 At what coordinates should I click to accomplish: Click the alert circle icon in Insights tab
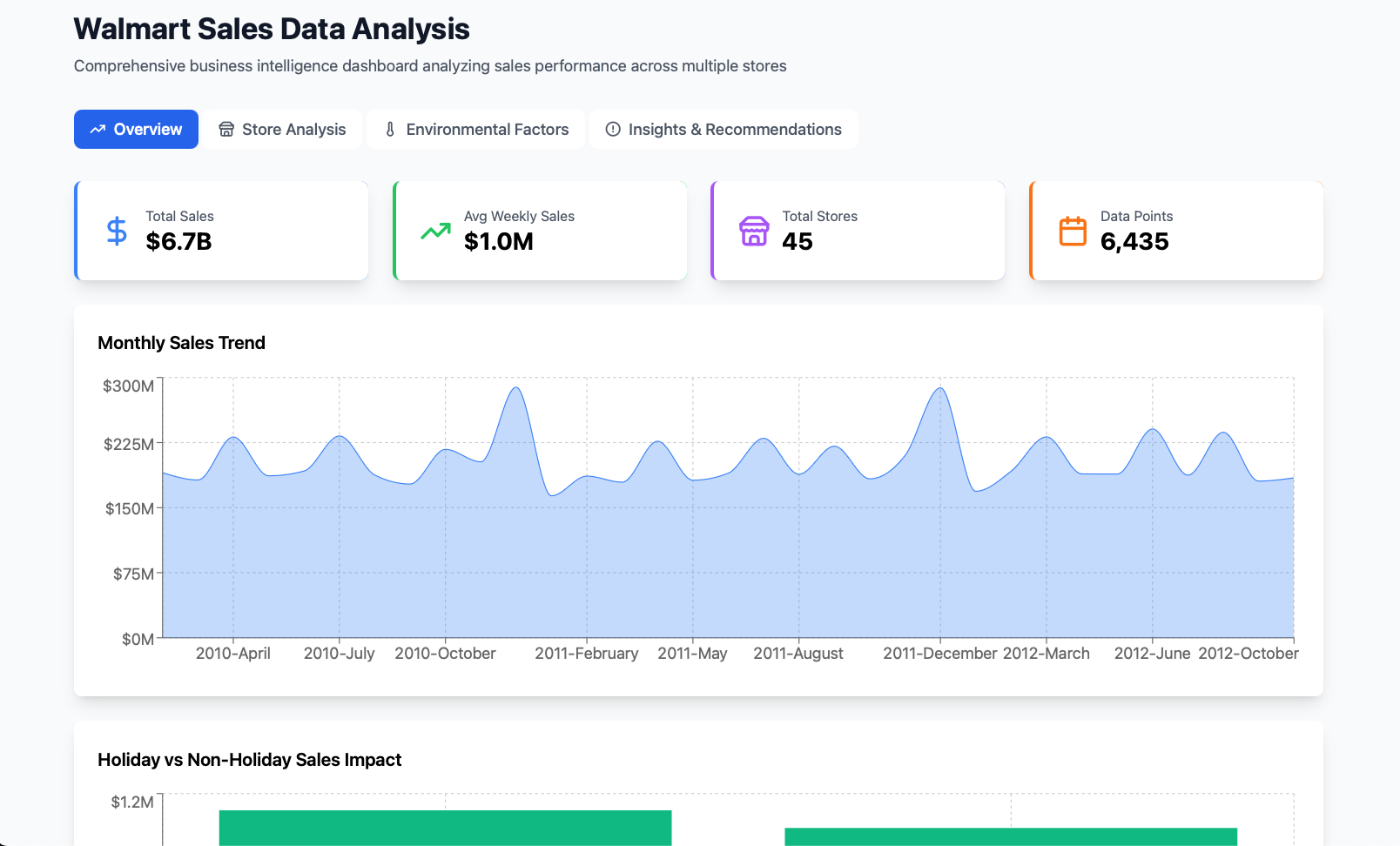pyautogui.click(x=613, y=129)
